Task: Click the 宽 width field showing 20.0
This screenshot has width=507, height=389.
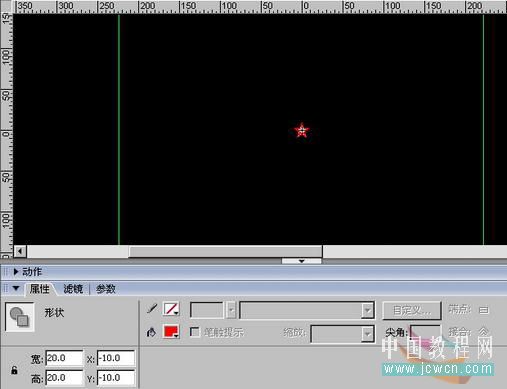Action: pyautogui.click(x=64, y=358)
